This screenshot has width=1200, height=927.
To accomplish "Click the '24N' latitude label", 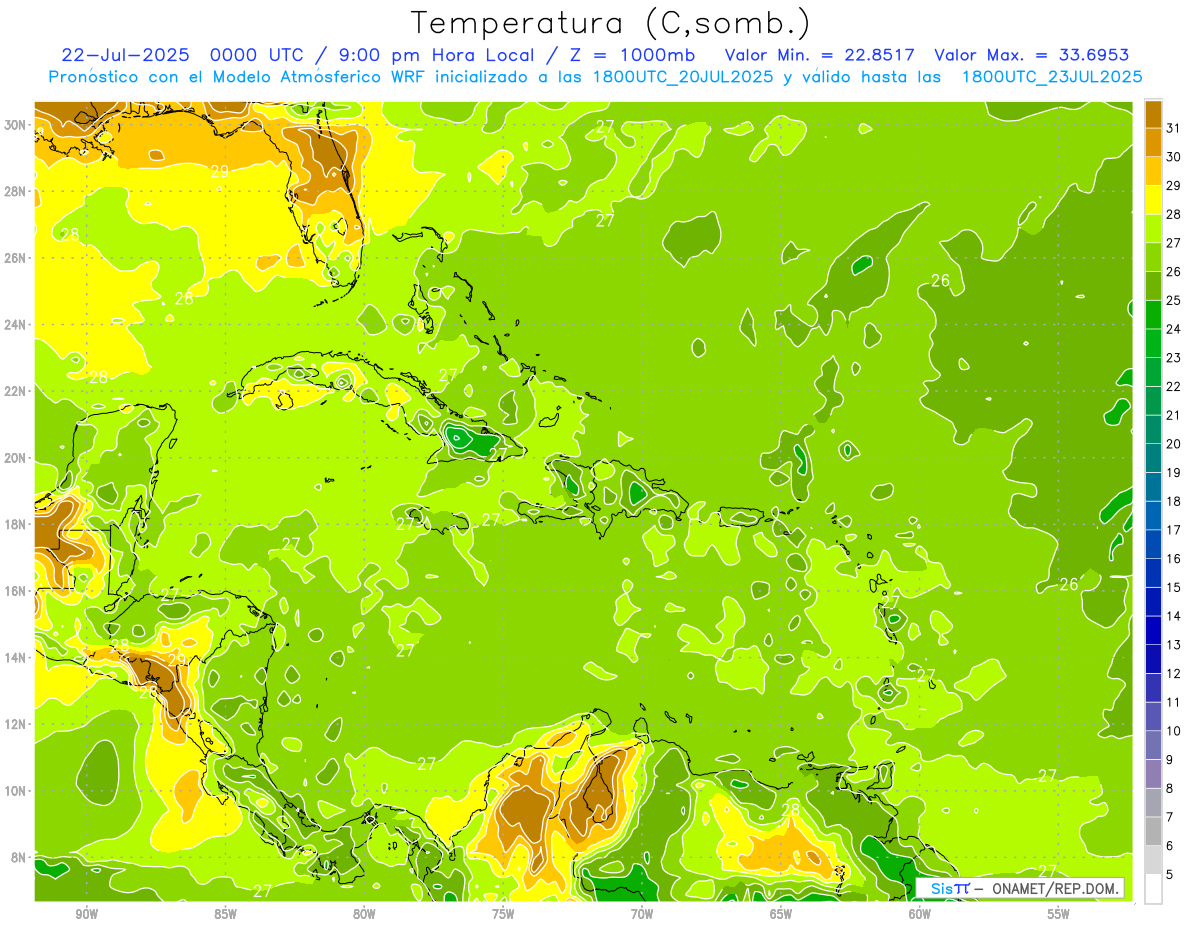I will [x=15, y=324].
